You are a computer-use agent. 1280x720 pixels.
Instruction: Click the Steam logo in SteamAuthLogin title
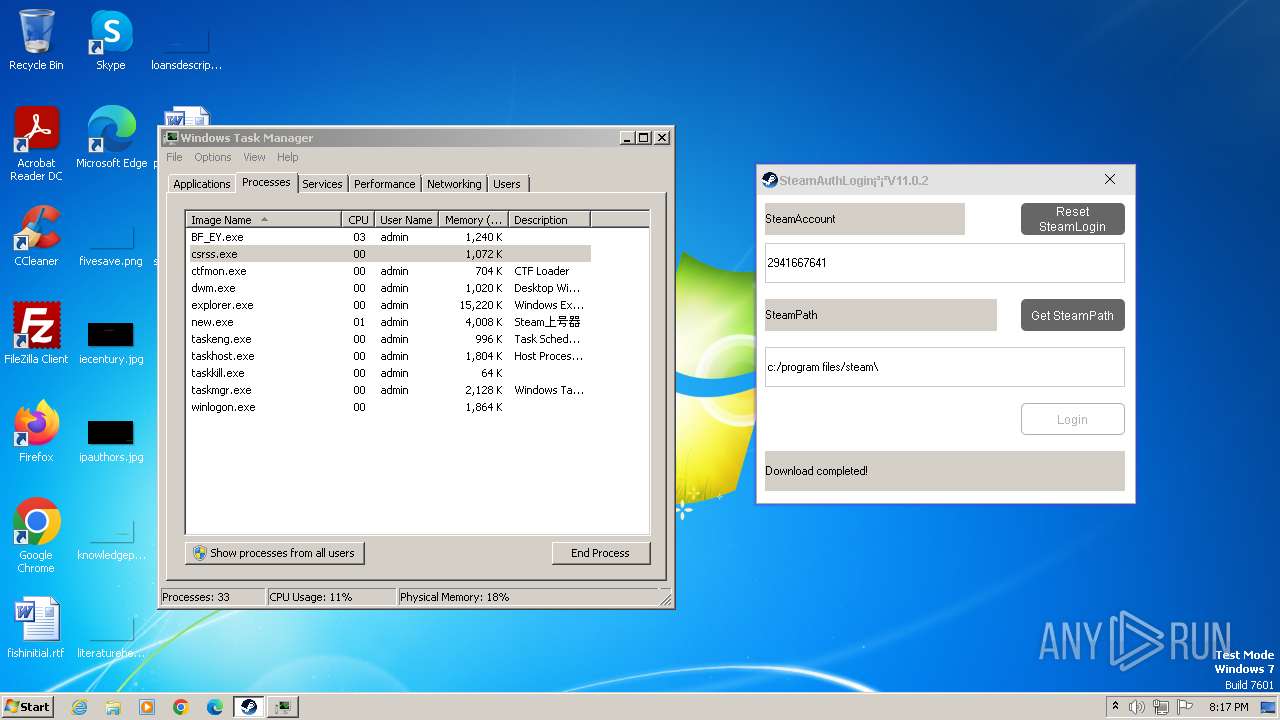(x=770, y=180)
